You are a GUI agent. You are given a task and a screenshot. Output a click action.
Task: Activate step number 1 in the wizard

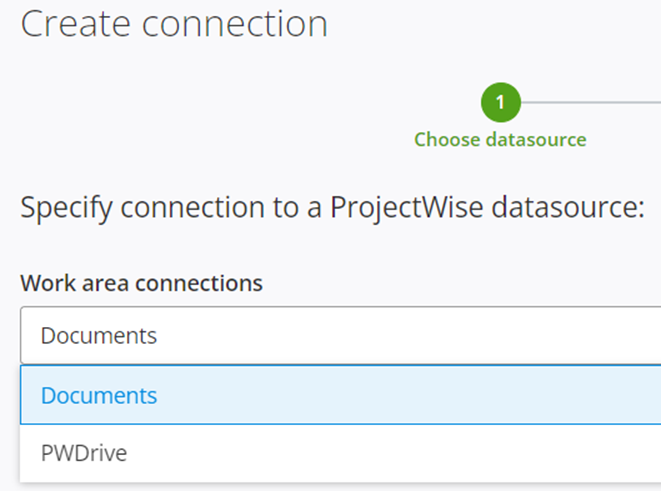pyautogui.click(x=501, y=102)
